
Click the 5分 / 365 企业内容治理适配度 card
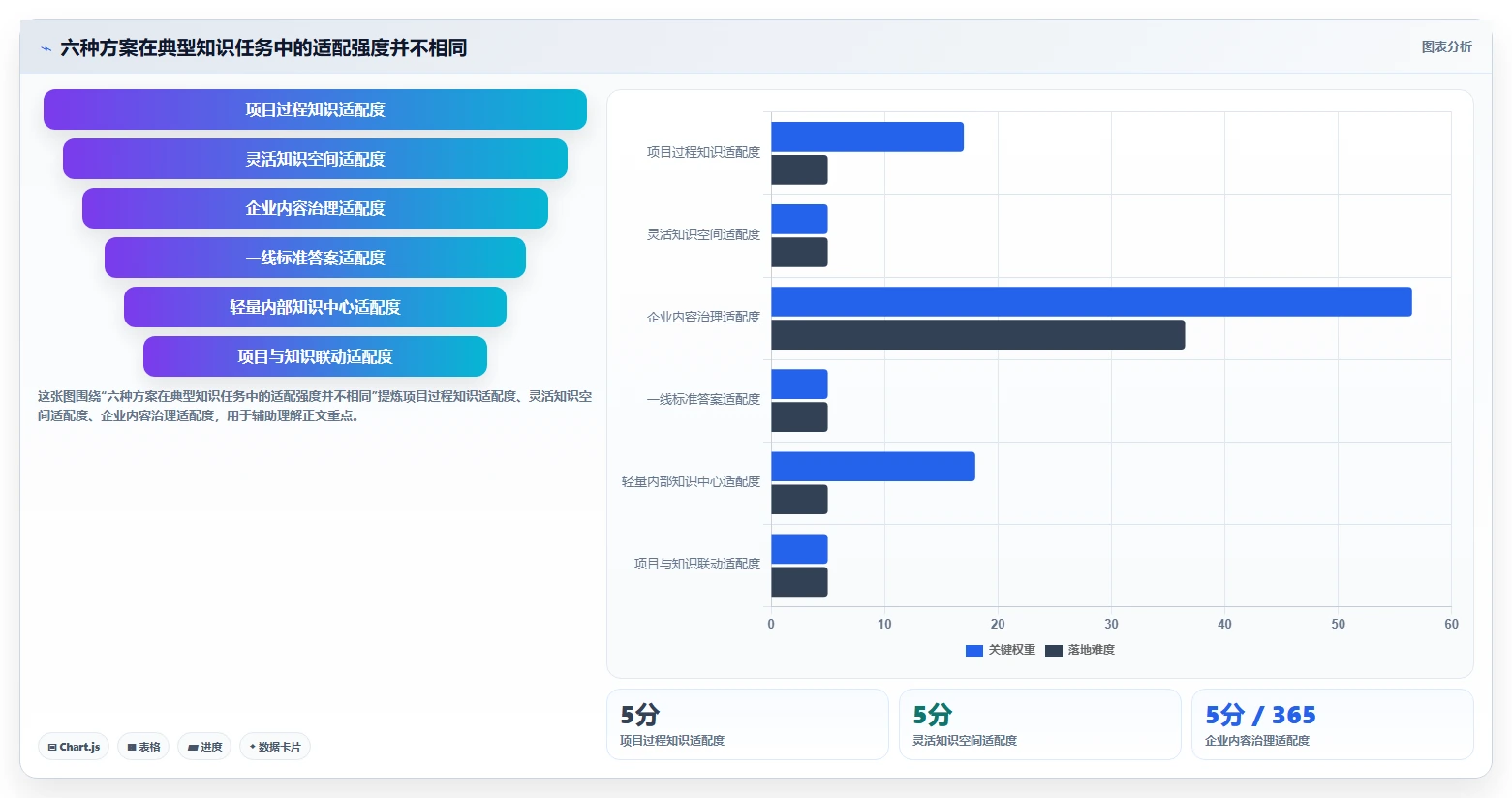1332,724
